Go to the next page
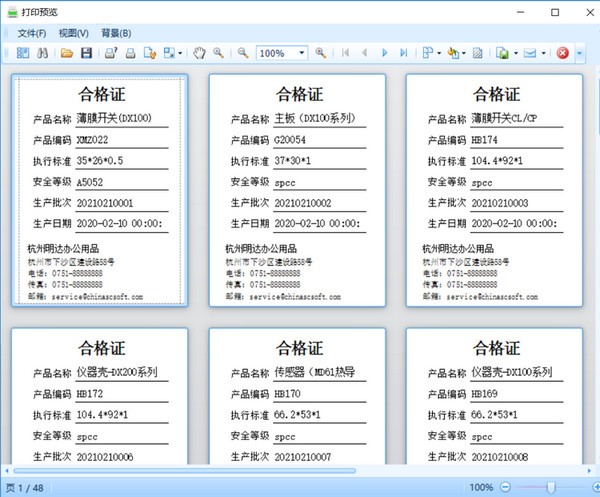Image resolution: width=600 pixels, height=497 pixels. coord(385,53)
